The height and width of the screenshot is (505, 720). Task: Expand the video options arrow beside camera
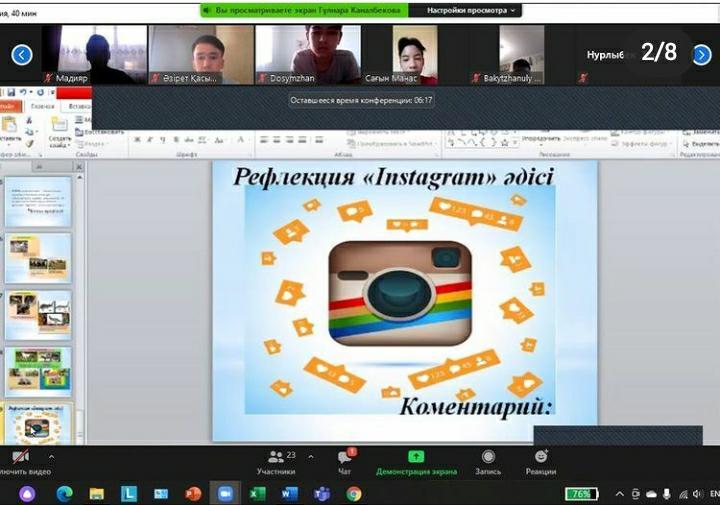(51, 456)
